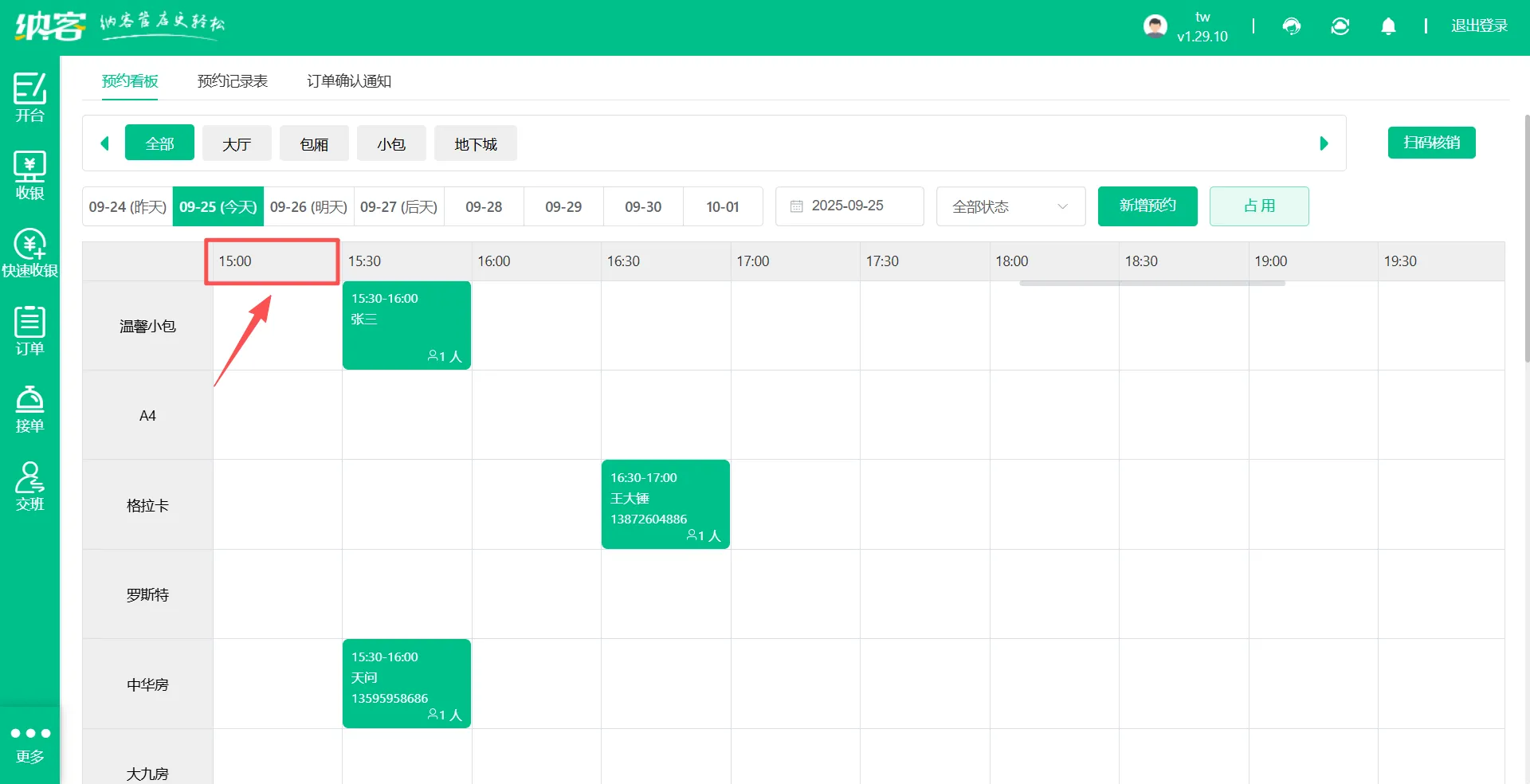
Task: Select the 09-26 (明天) date
Action: pyautogui.click(x=308, y=207)
